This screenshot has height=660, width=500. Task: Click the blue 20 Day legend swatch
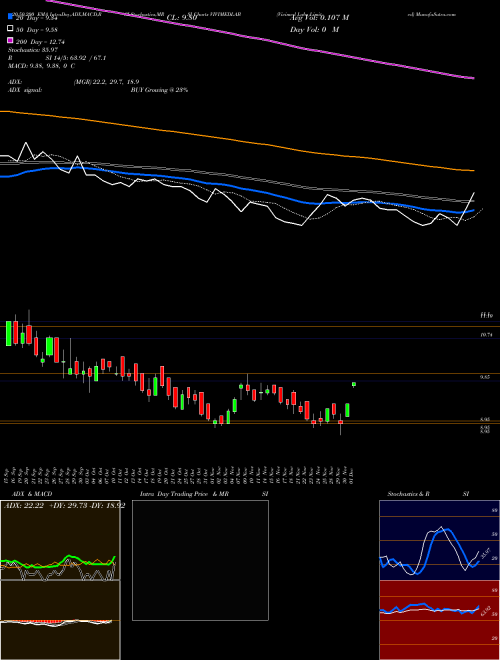(10, 17)
